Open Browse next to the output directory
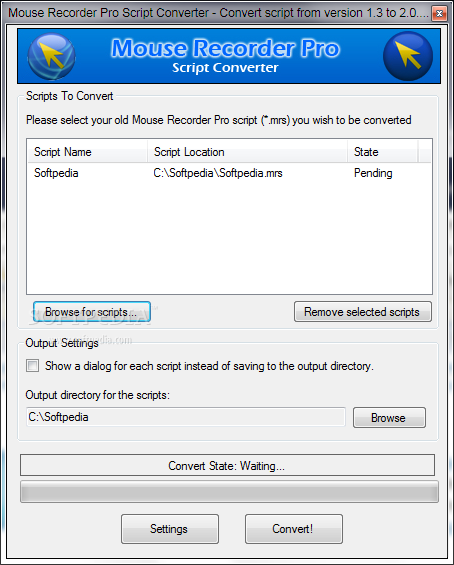 389,418
